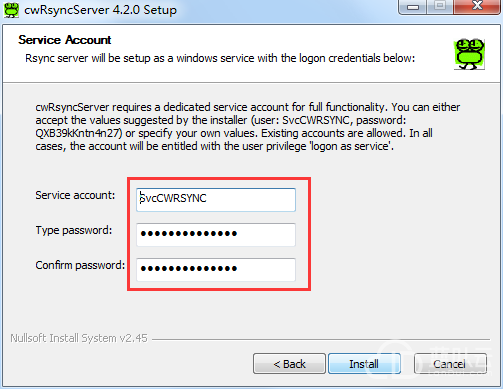
Task: Click the Nullsoft Install System v2.45 text
Action: 79,338
